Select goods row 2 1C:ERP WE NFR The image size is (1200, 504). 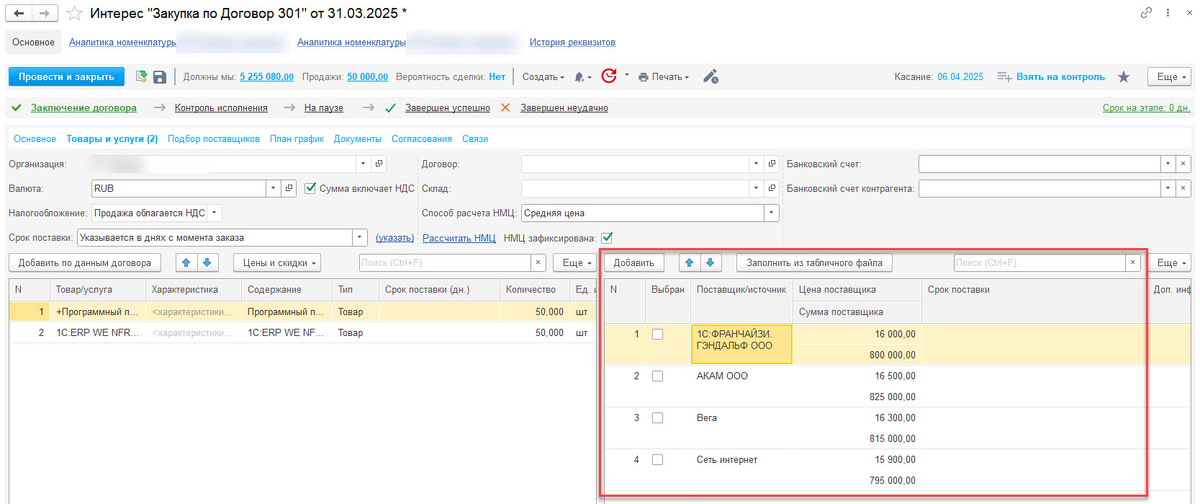tap(302, 332)
